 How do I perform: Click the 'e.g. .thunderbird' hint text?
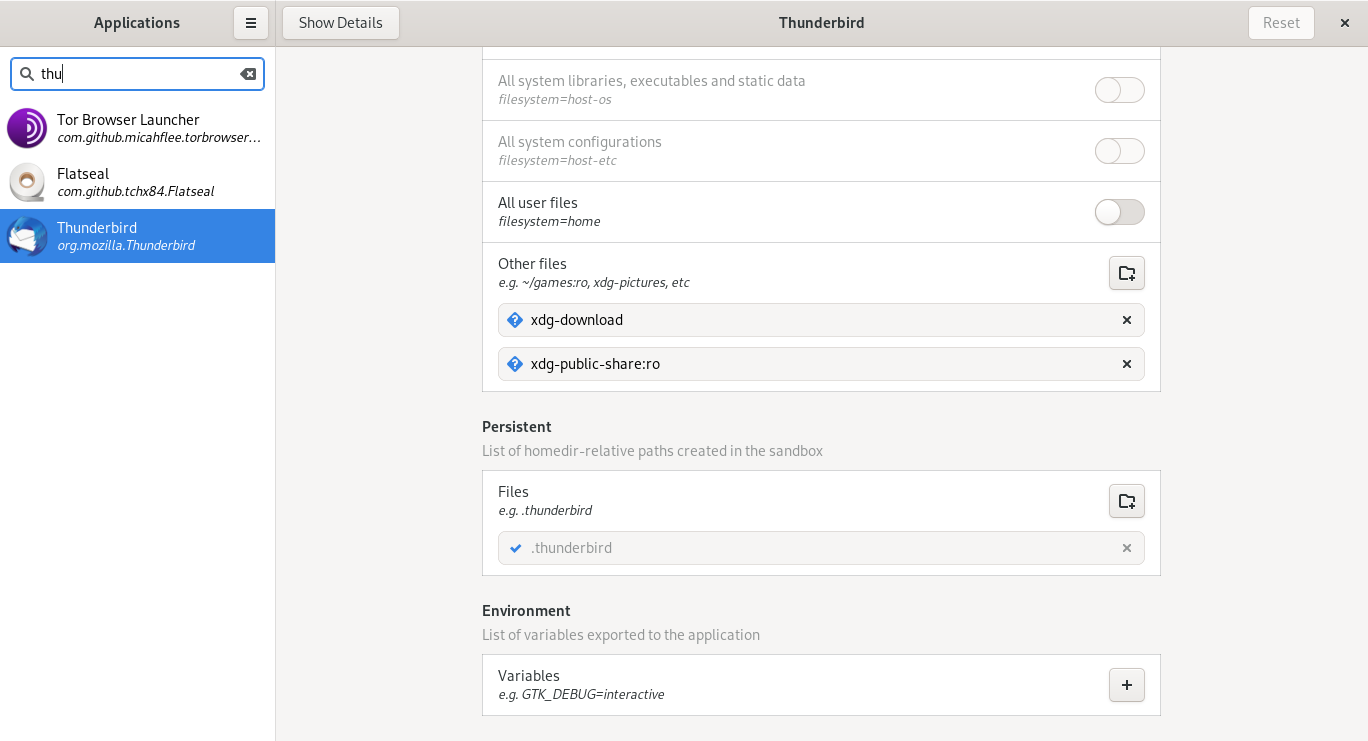[x=545, y=511]
